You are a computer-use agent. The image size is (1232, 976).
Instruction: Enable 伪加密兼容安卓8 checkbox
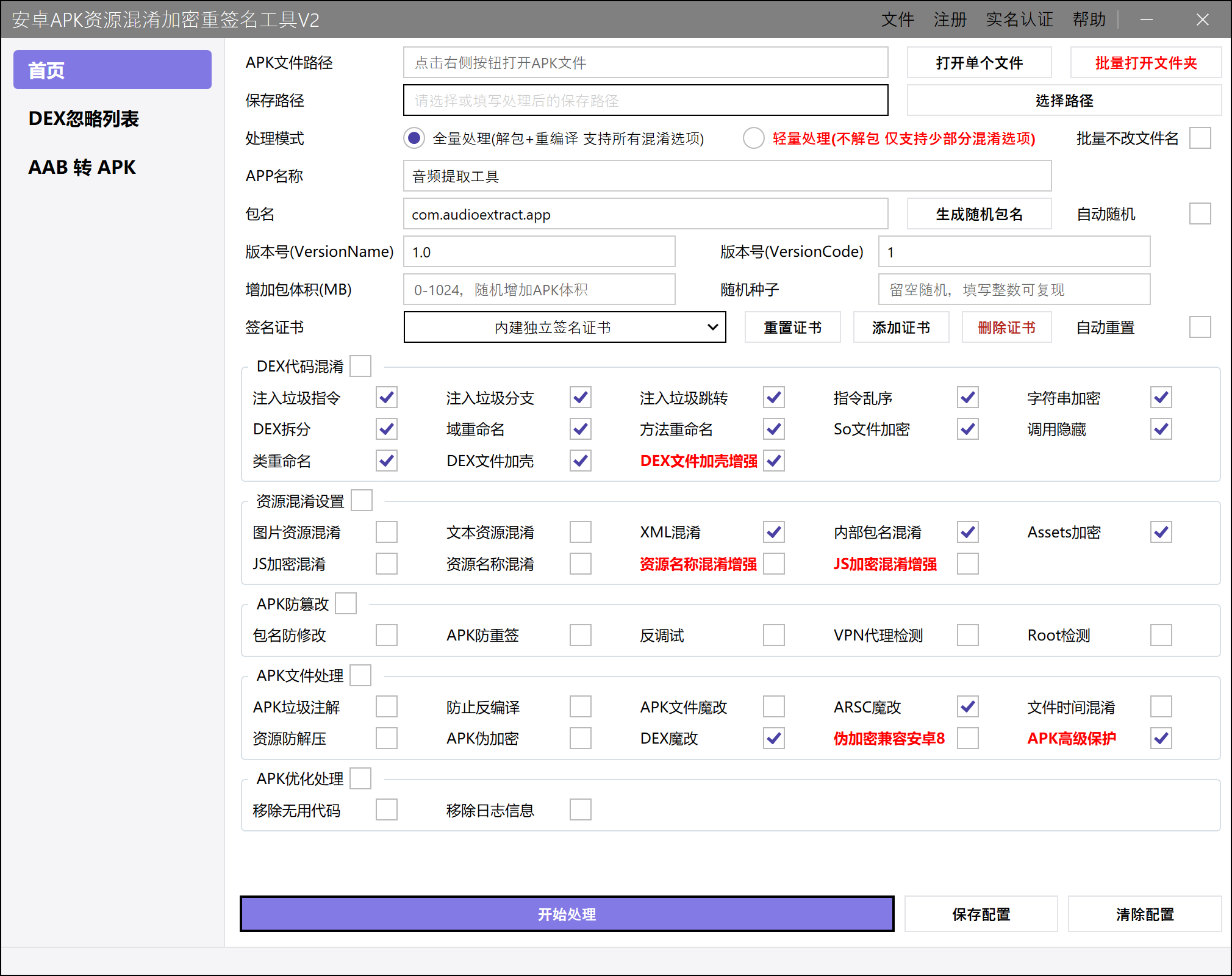click(967, 738)
